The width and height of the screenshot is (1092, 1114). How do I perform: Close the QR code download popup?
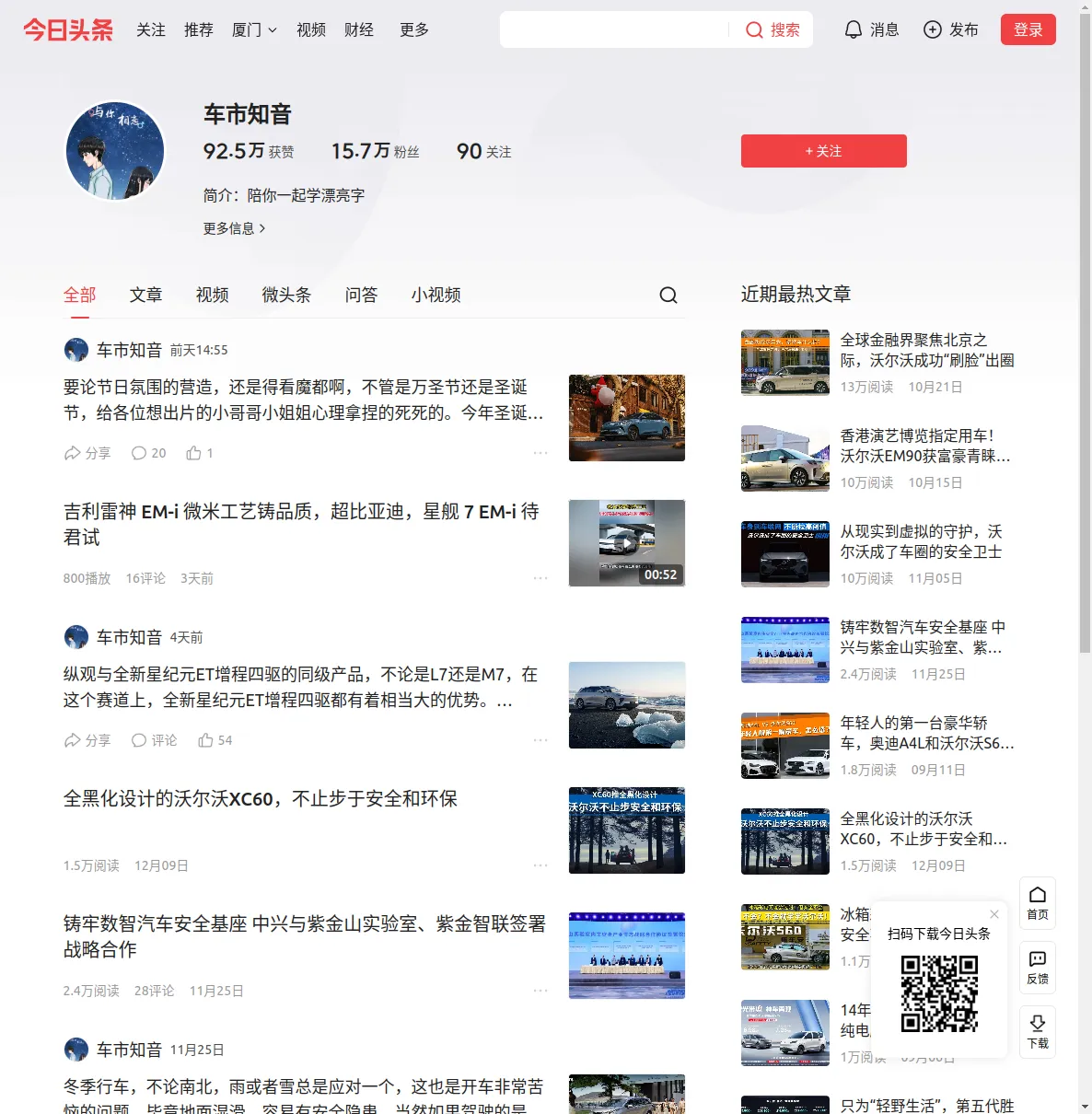tap(994, 914)
